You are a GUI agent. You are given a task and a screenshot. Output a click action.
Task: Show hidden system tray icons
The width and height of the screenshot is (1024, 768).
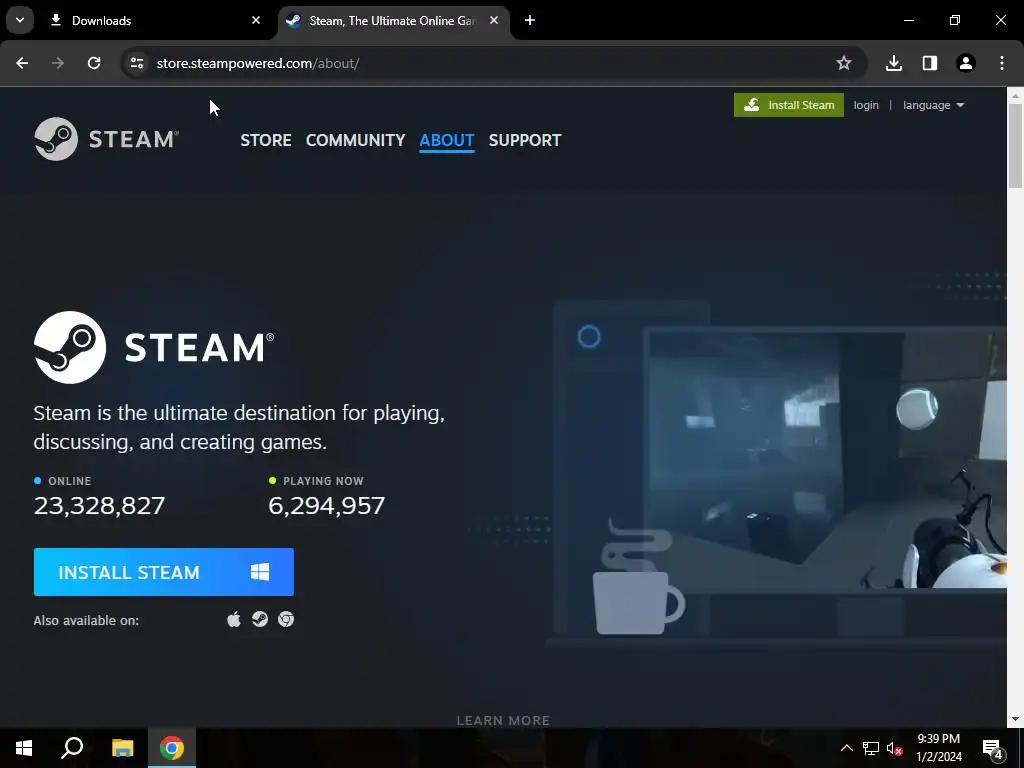pyautogui.click(x=846, y=748)
